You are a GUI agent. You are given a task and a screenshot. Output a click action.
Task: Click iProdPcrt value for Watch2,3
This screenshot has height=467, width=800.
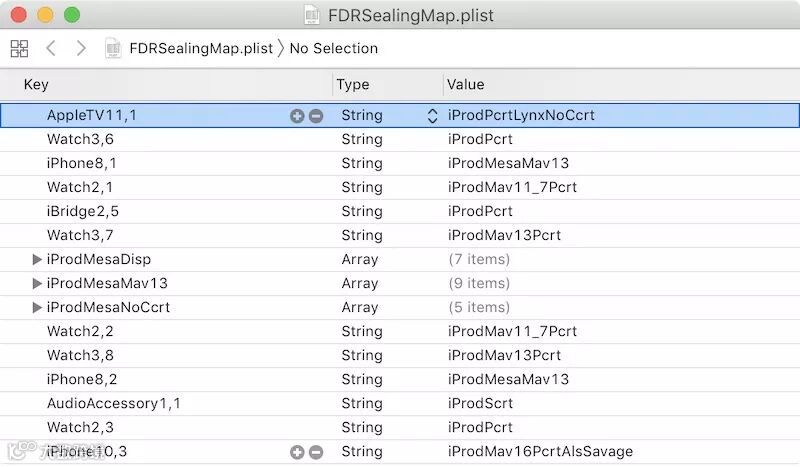(x=480, y=427)
